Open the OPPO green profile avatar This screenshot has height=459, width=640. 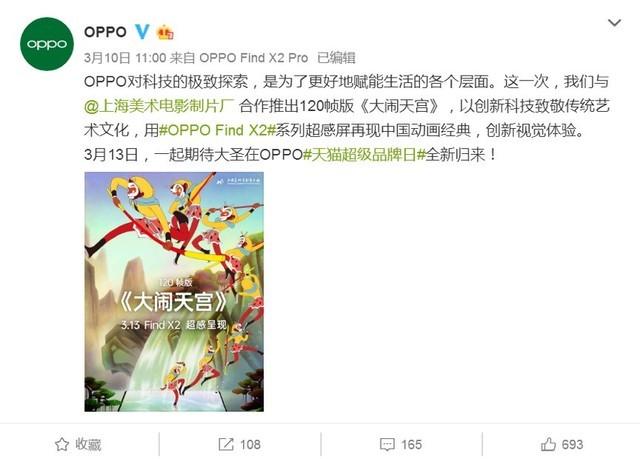(47, 44)
